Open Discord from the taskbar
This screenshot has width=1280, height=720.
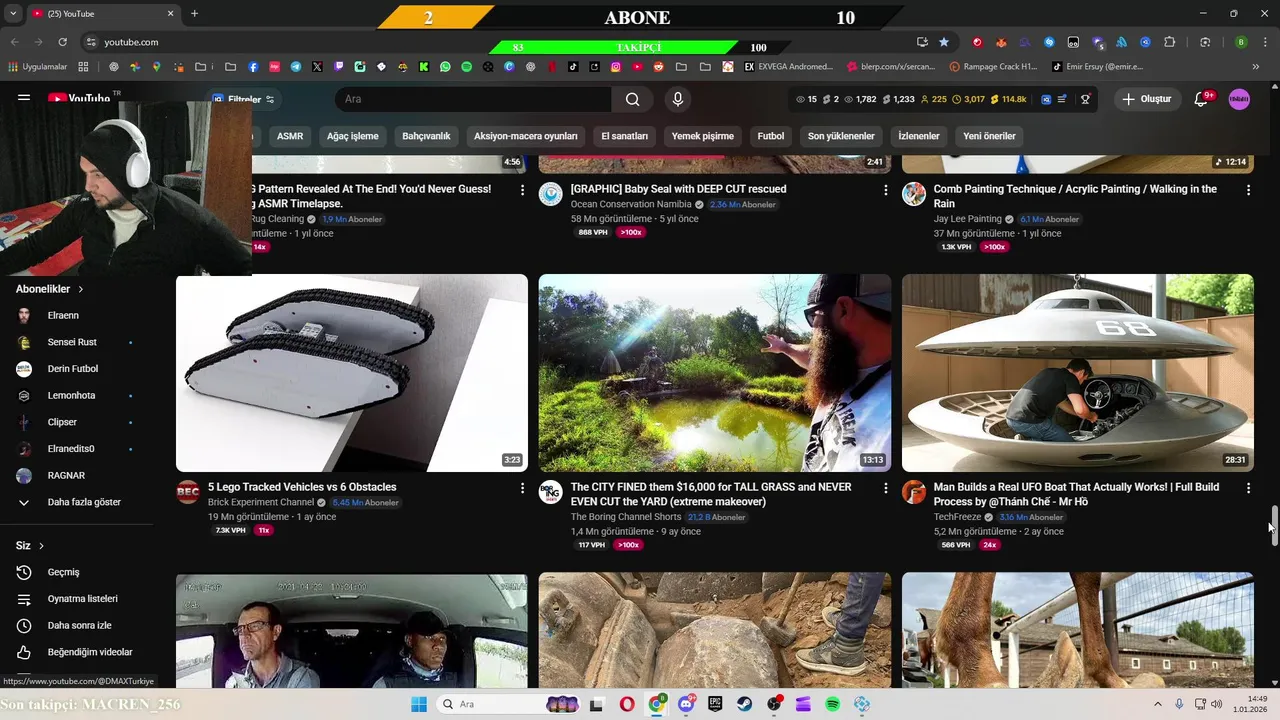[686, 704]
